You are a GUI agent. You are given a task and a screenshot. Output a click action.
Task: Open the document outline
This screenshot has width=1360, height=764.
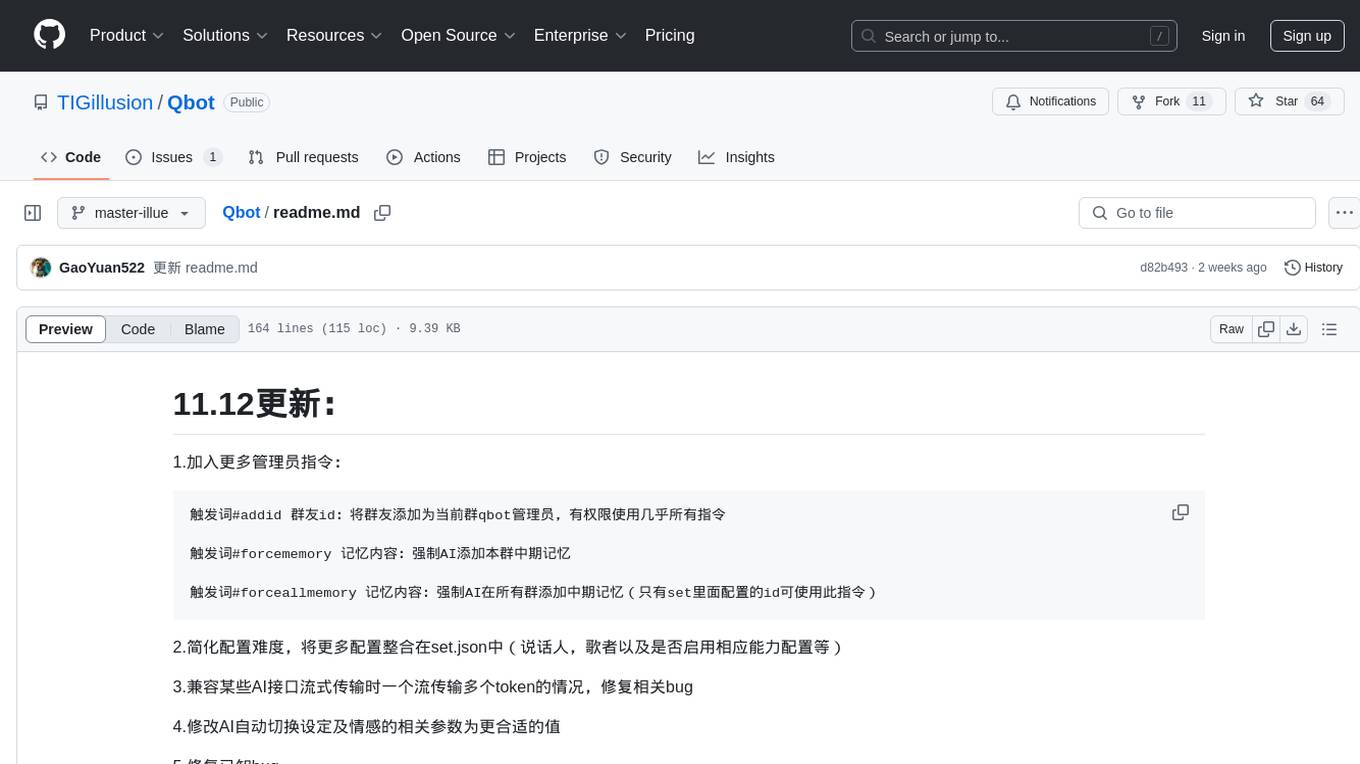pos(1329,329)
